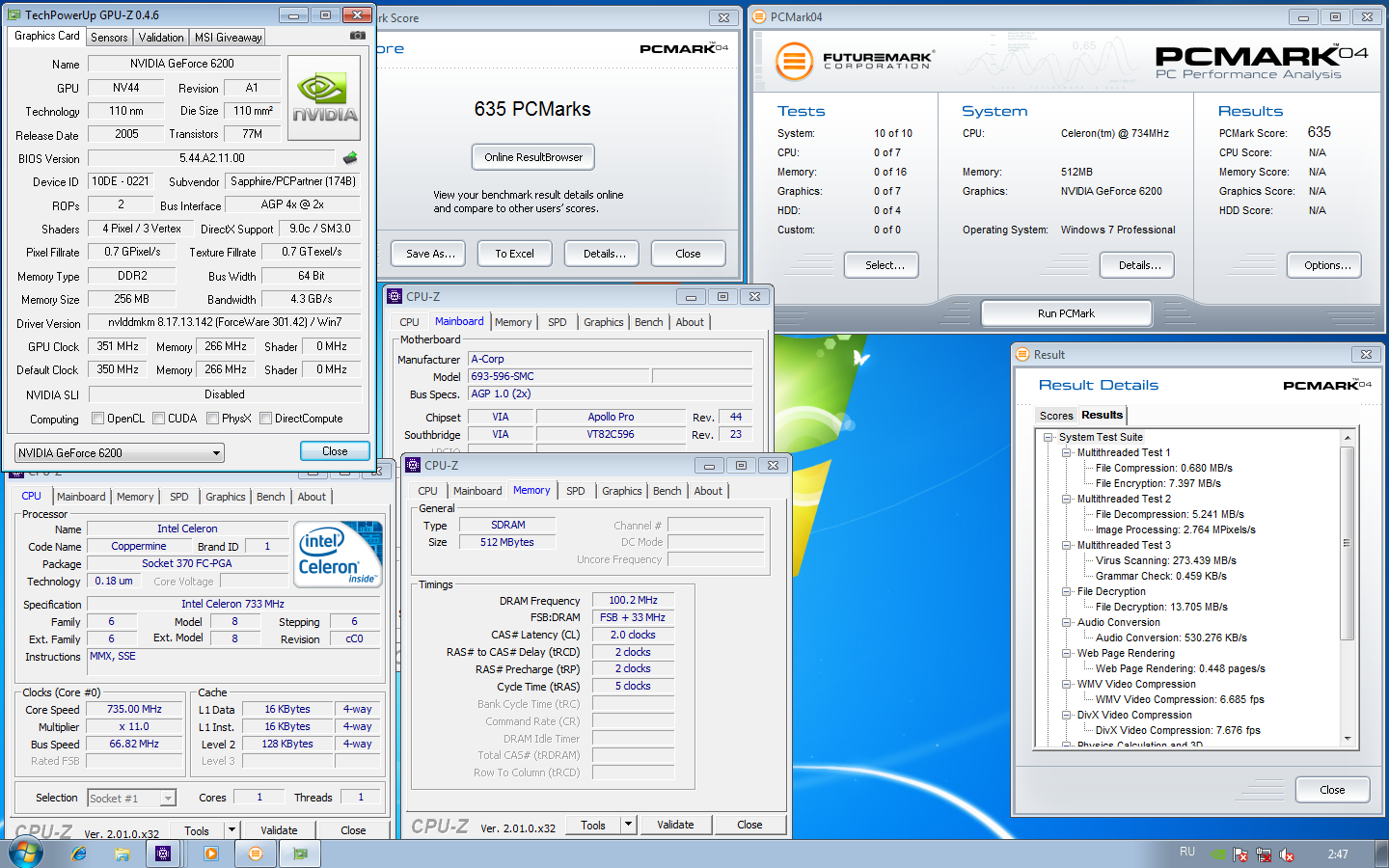Switch to CPU-Z via its taskbar icon

click(x=163, y=854)
